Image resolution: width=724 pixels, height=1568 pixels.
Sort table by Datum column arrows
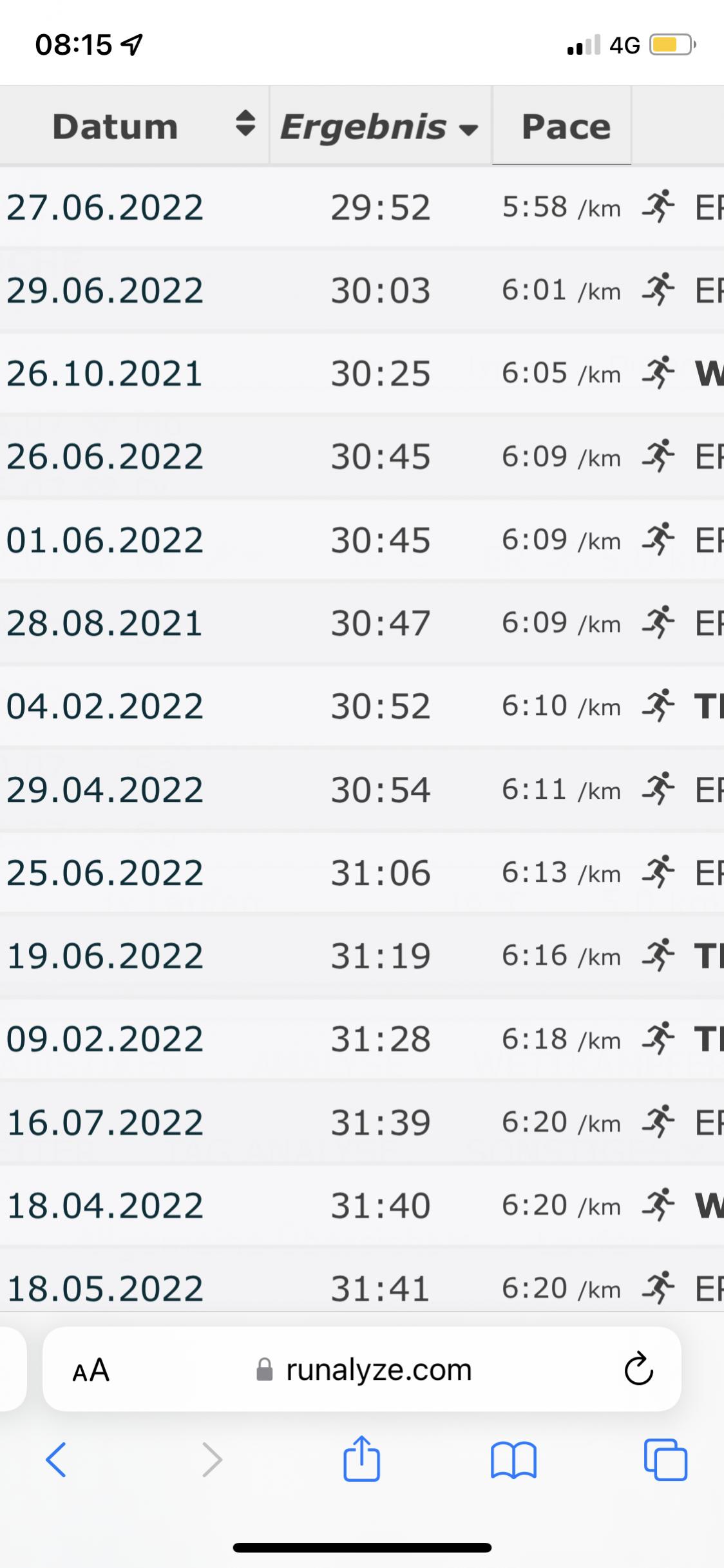coord(244,125)
